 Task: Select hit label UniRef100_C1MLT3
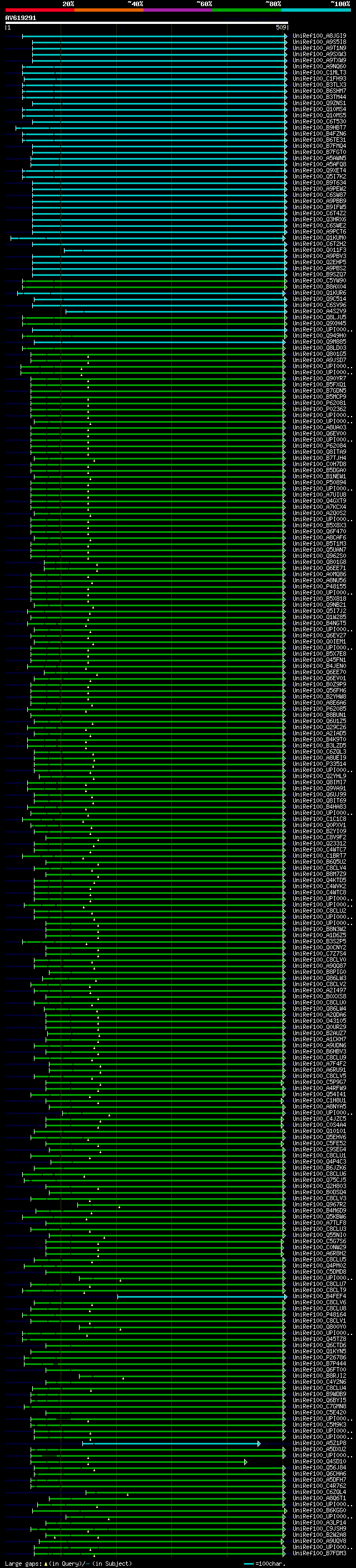[x=319, y=72]
